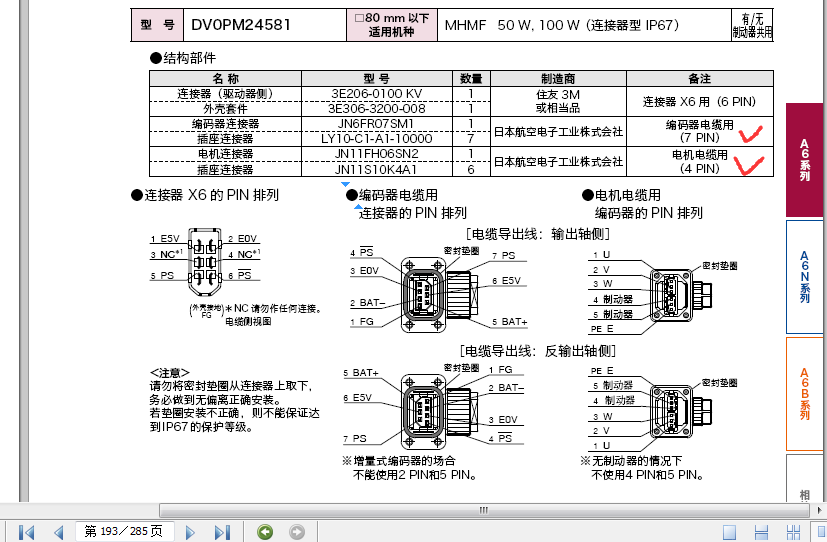
Task: Jump to the last page
Action: pyautogui.click(x=219, y=531)
